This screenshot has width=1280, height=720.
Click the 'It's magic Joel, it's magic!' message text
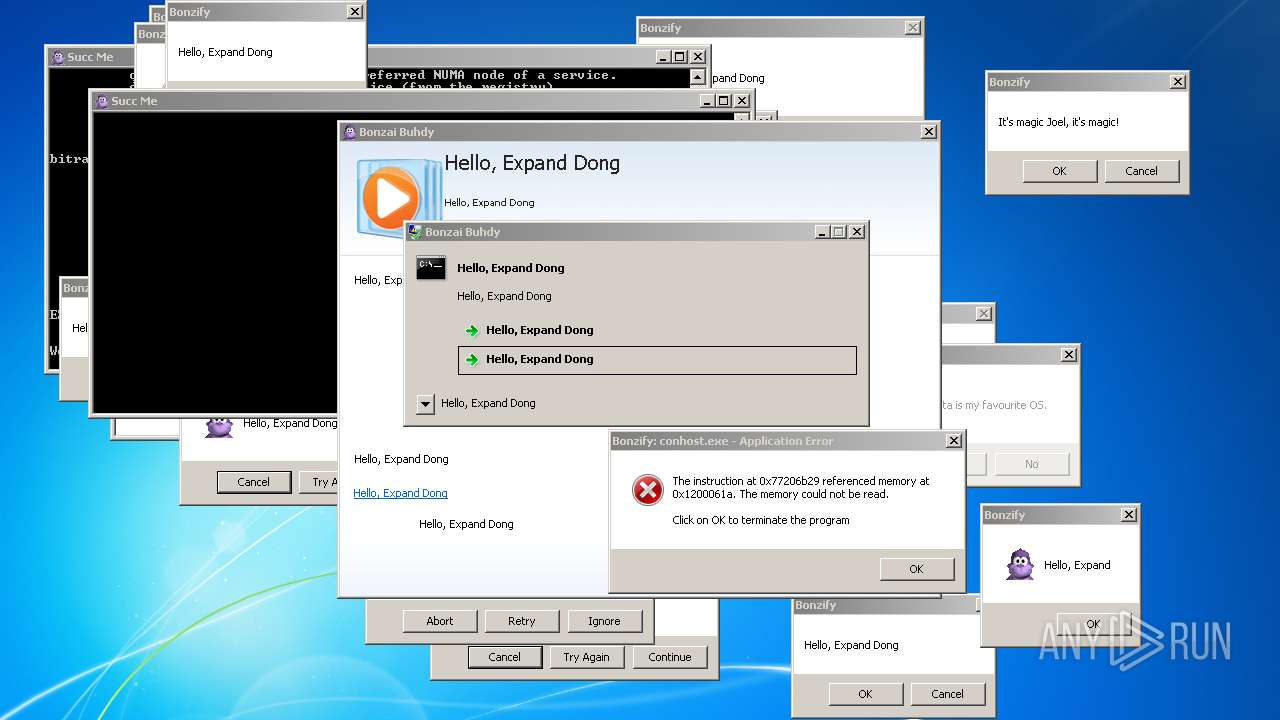[1058, 122]
